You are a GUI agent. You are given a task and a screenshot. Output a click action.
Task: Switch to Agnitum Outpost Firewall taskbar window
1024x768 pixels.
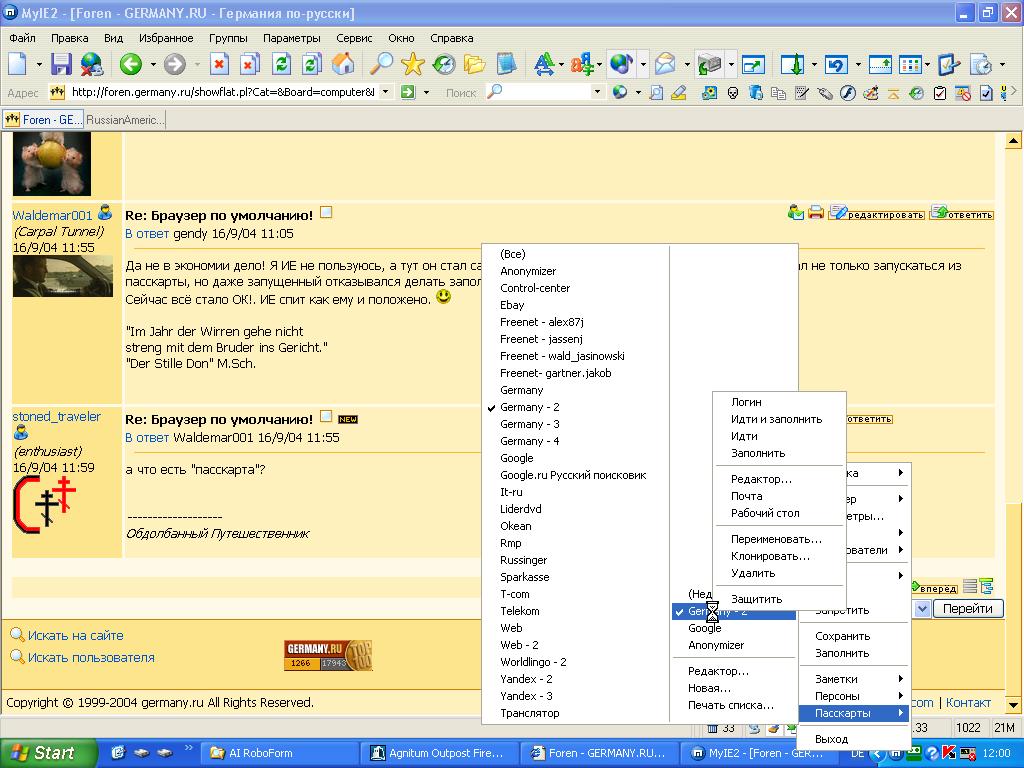click(440, 753)
